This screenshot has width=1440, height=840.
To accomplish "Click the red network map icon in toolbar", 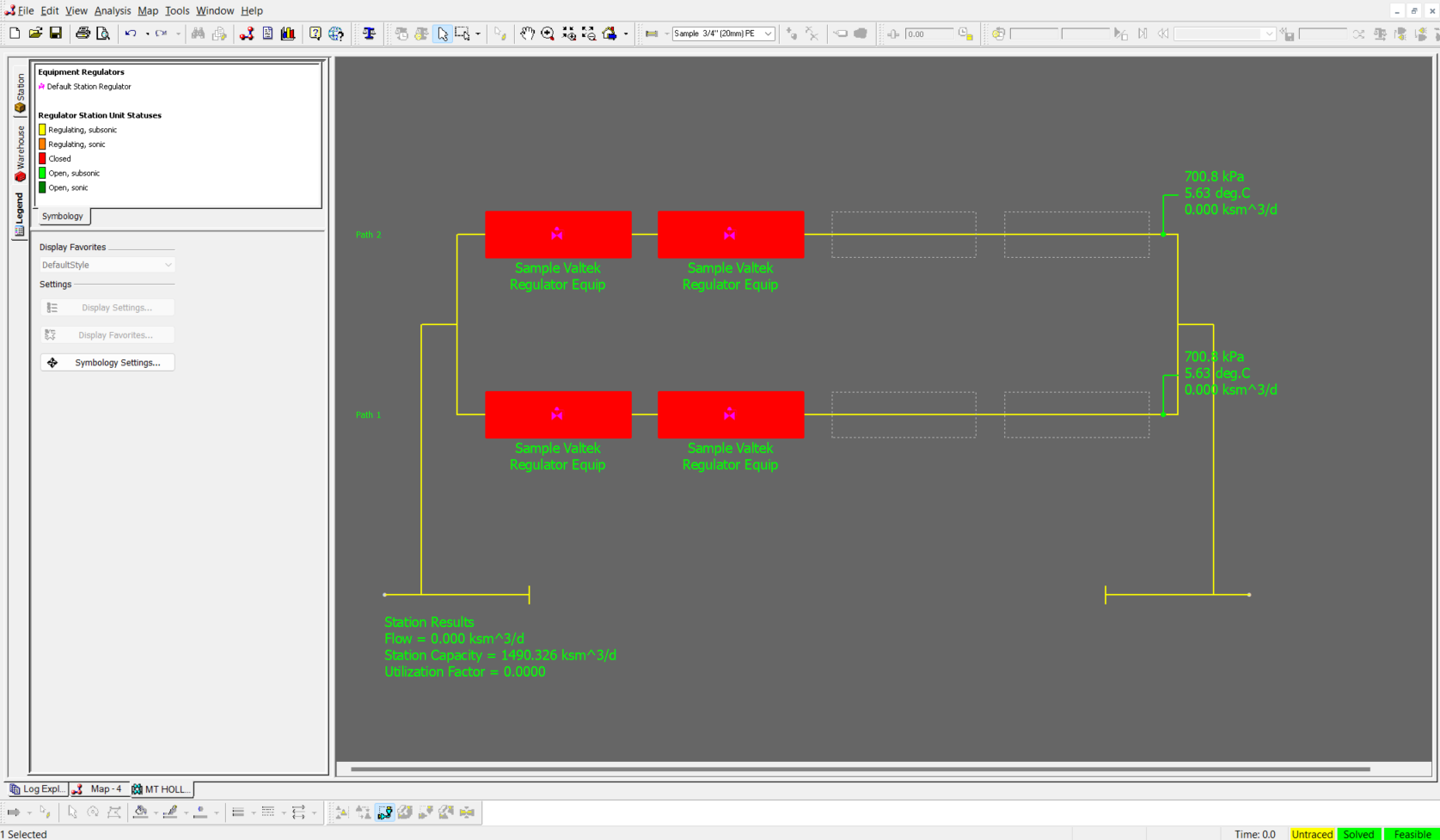I will [247, 34].
